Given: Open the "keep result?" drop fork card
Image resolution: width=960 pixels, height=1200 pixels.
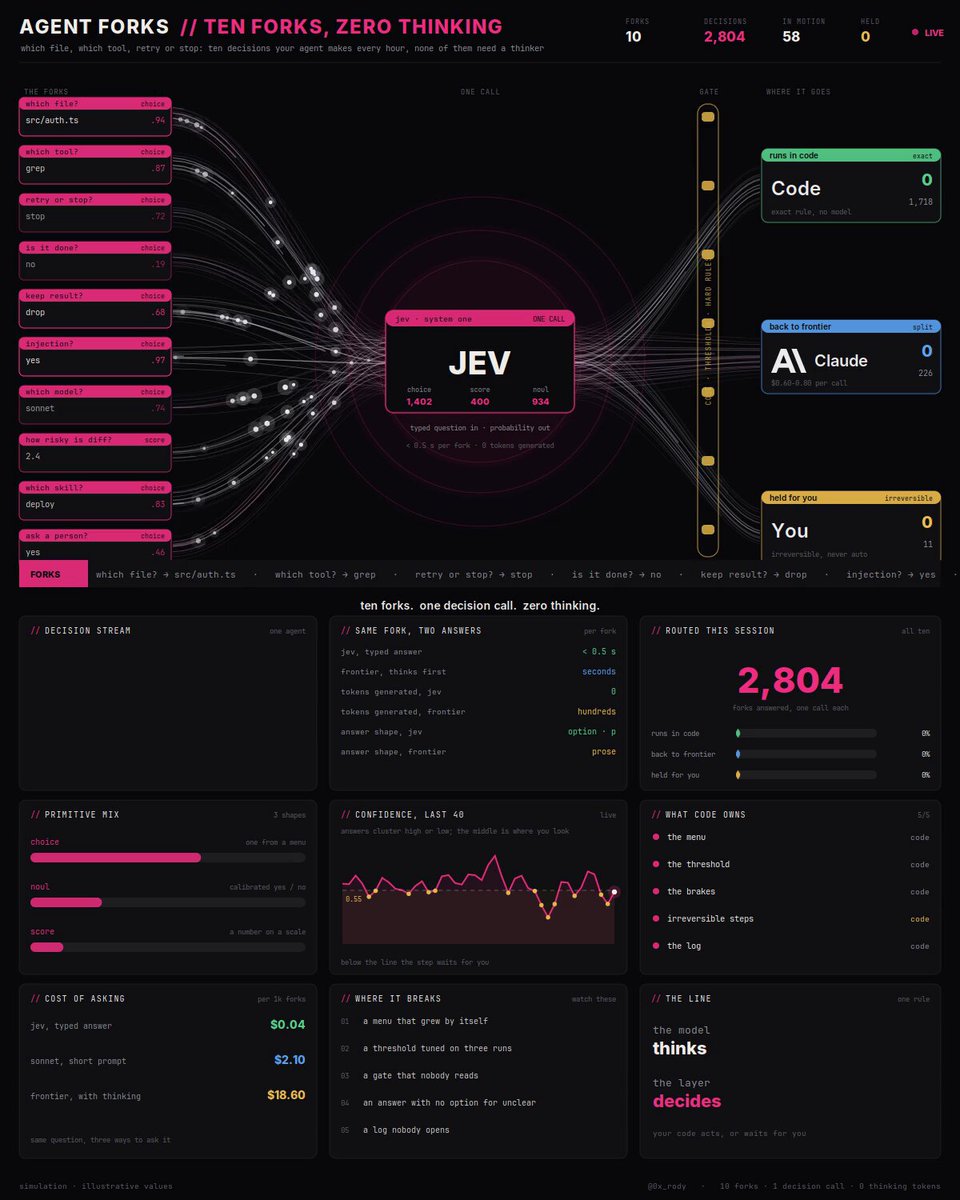Looking at the screenshot, I should pos(95,310).
